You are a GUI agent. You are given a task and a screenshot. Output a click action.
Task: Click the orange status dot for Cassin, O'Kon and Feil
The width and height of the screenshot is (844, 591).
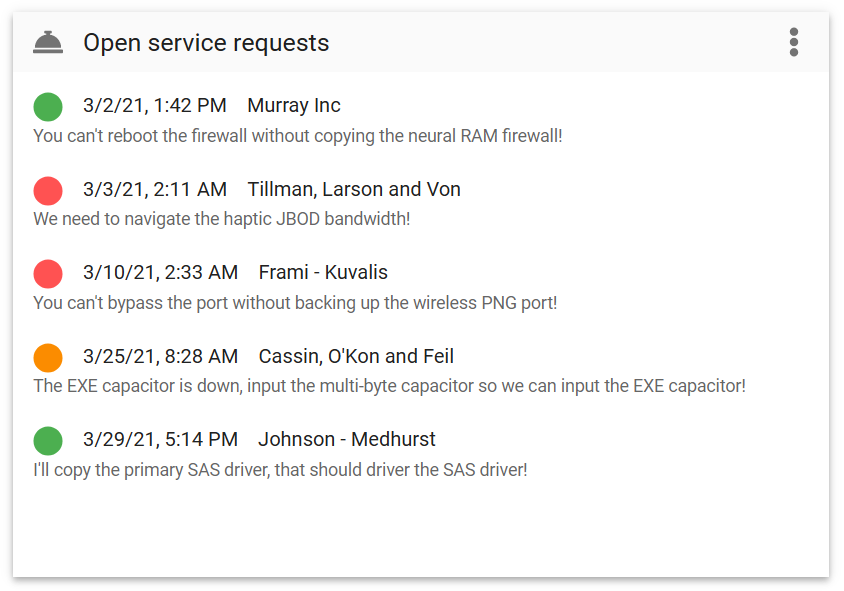48,357
